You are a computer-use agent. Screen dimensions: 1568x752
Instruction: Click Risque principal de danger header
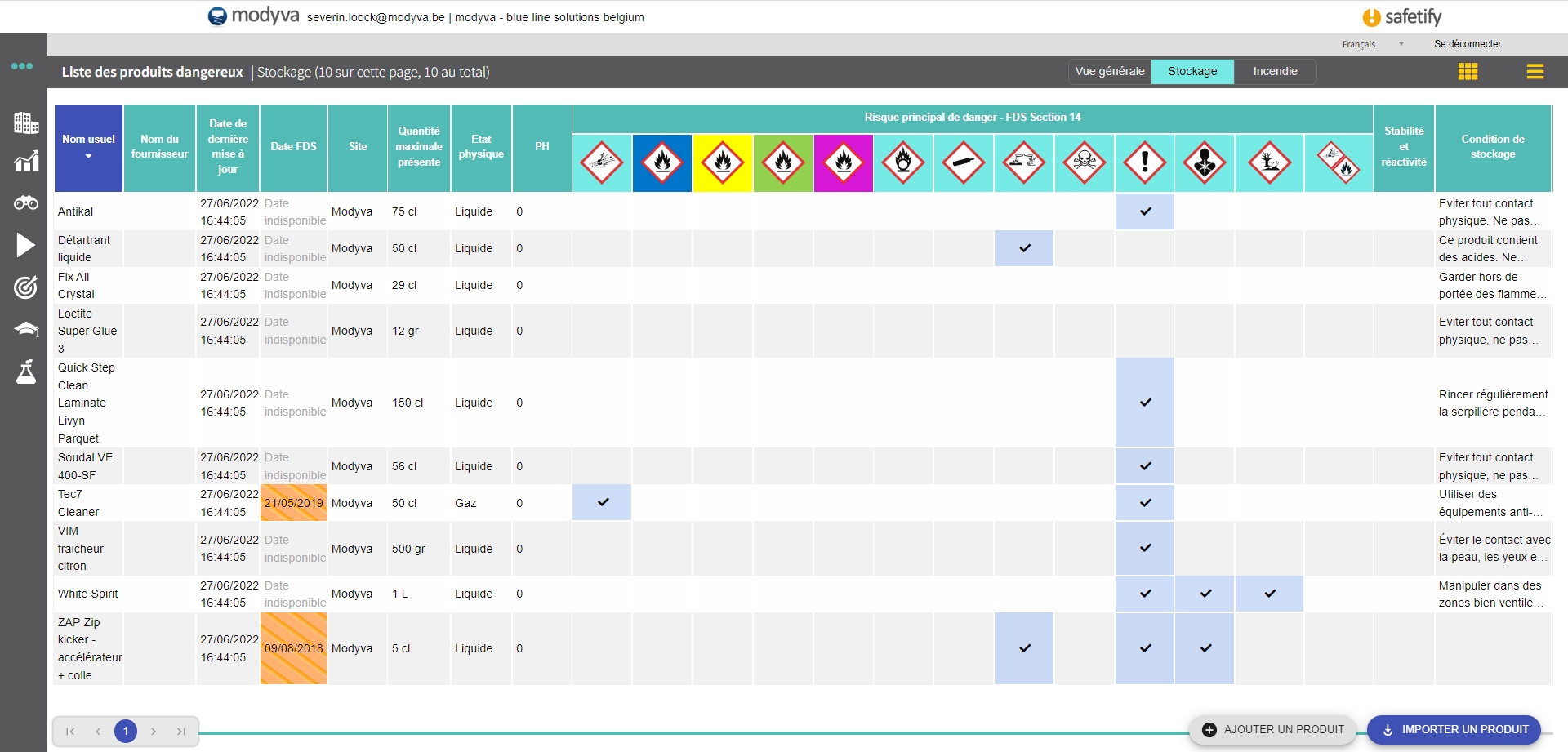(972, 118)
